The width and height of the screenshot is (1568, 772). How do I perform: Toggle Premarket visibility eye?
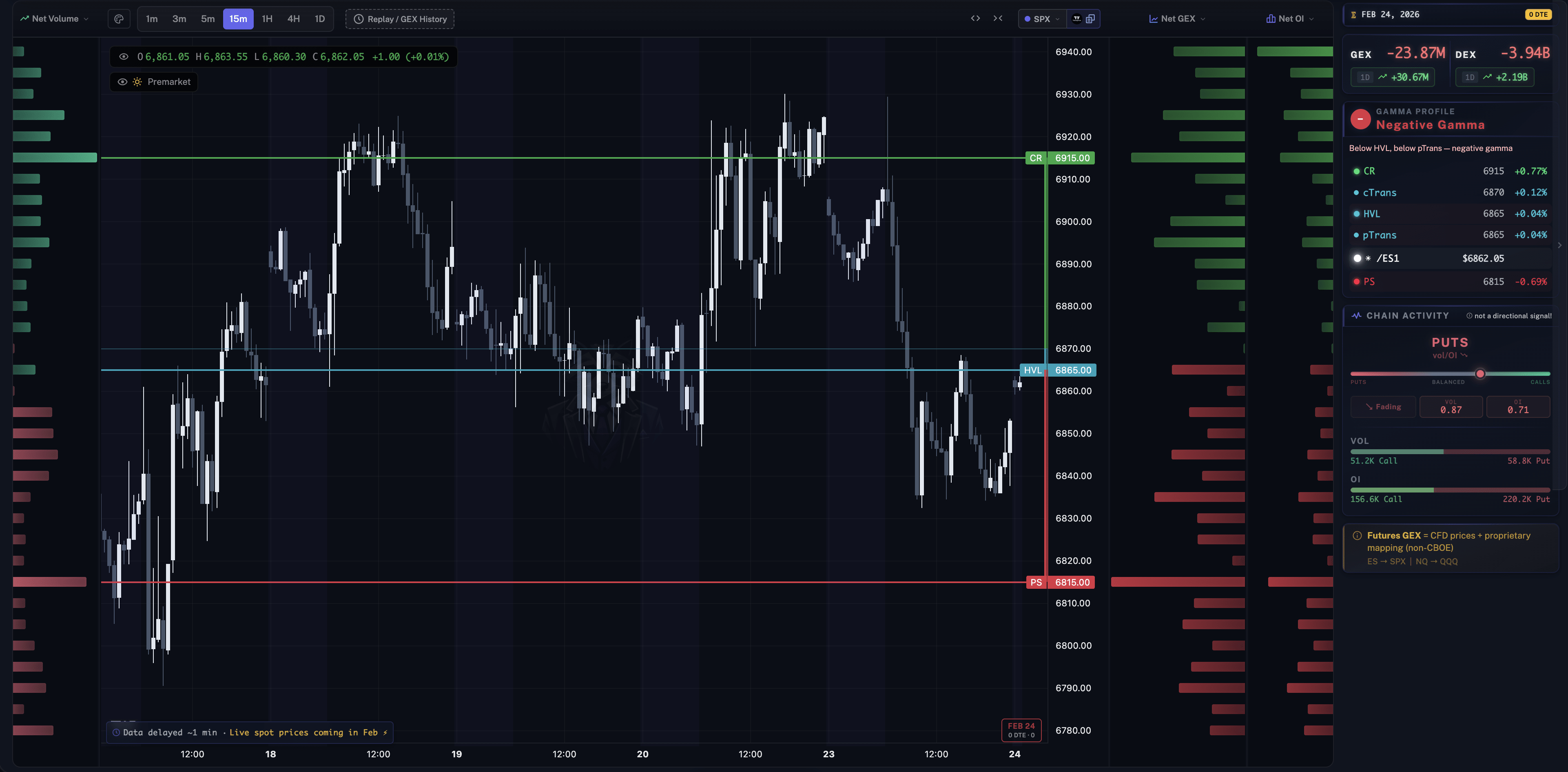coord(122,82)
